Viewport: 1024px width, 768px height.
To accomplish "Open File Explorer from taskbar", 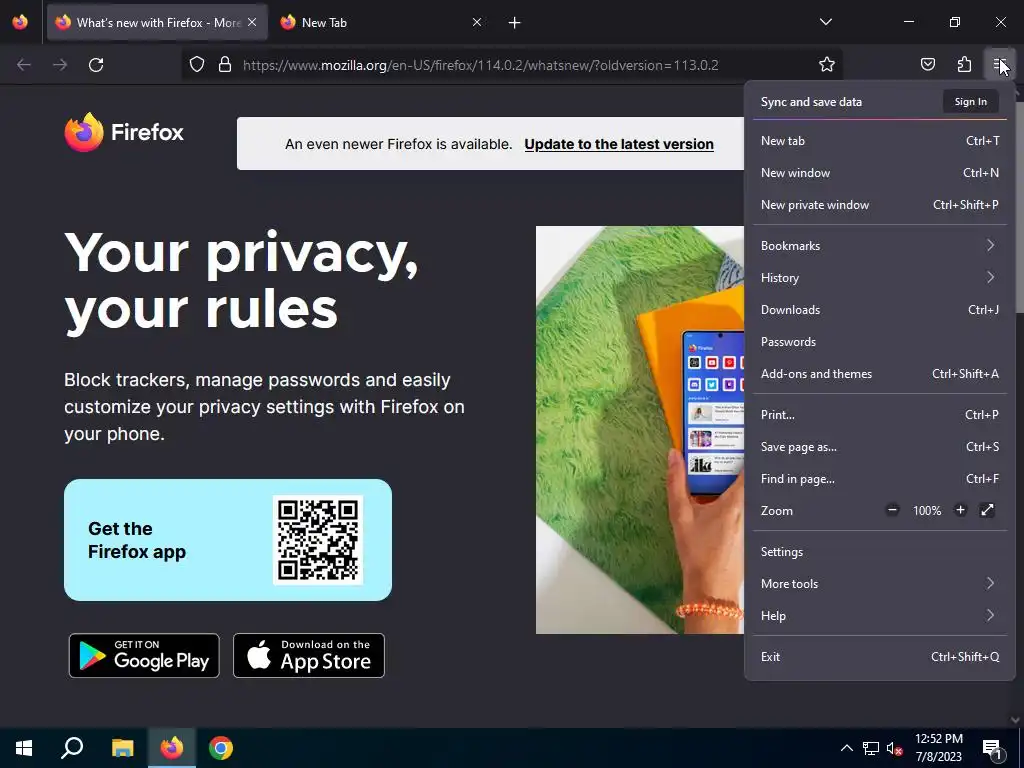I will 122,748.
